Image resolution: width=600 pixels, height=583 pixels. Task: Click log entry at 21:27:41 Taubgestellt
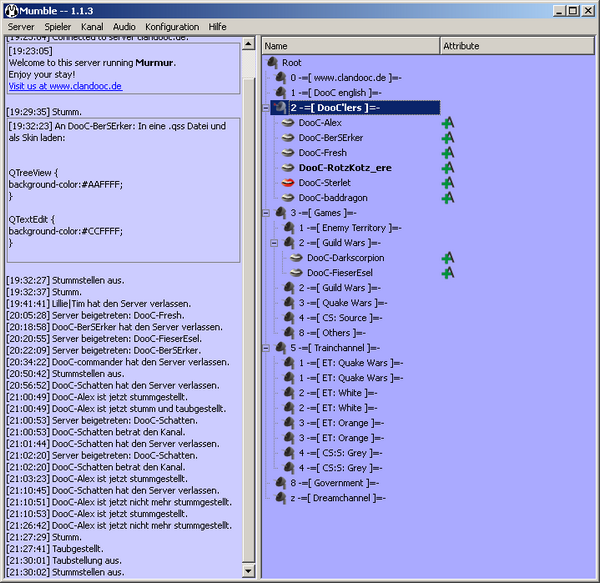[x=55, y=549]
